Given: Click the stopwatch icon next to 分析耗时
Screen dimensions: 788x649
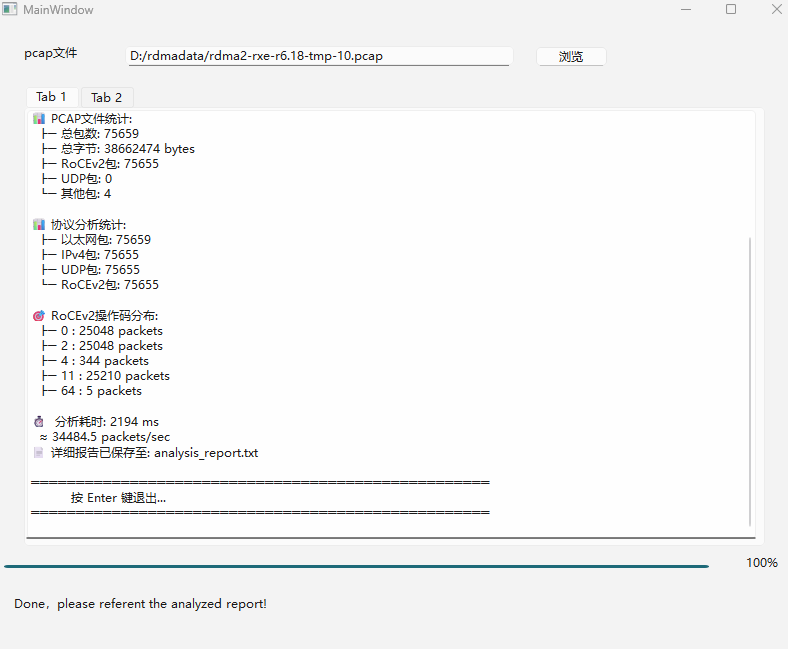Looking at the screenshot, I should pos(39,422).
